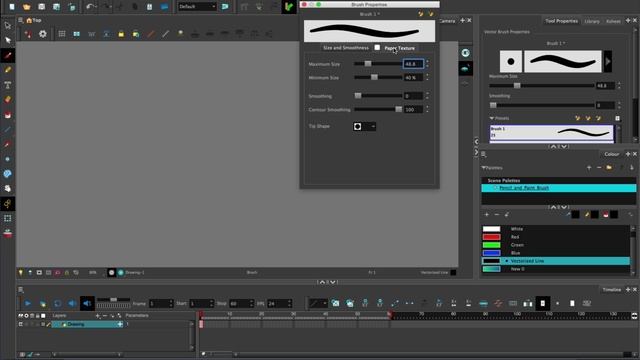This screenshot has height=360, width=640.
Task: Click the New scene icon
Action: click(12, 7)
